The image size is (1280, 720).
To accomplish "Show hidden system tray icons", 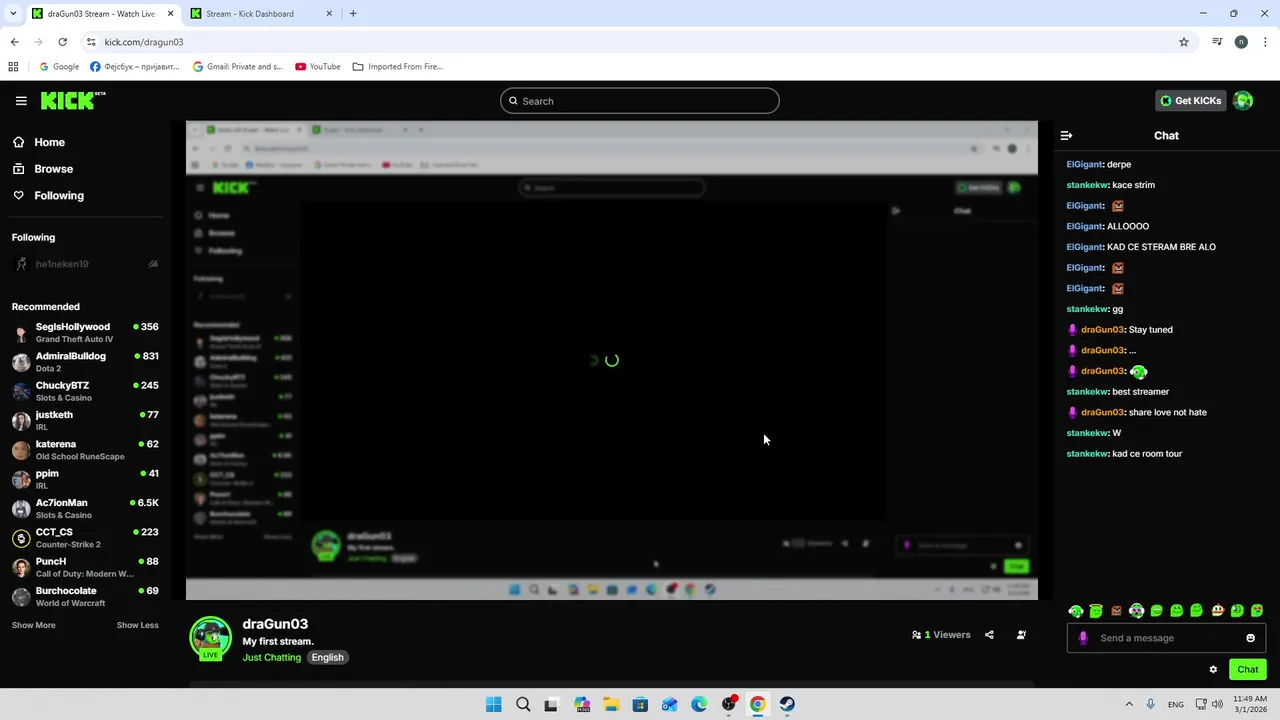I will pyautogui.click(x=1129, y=705).
